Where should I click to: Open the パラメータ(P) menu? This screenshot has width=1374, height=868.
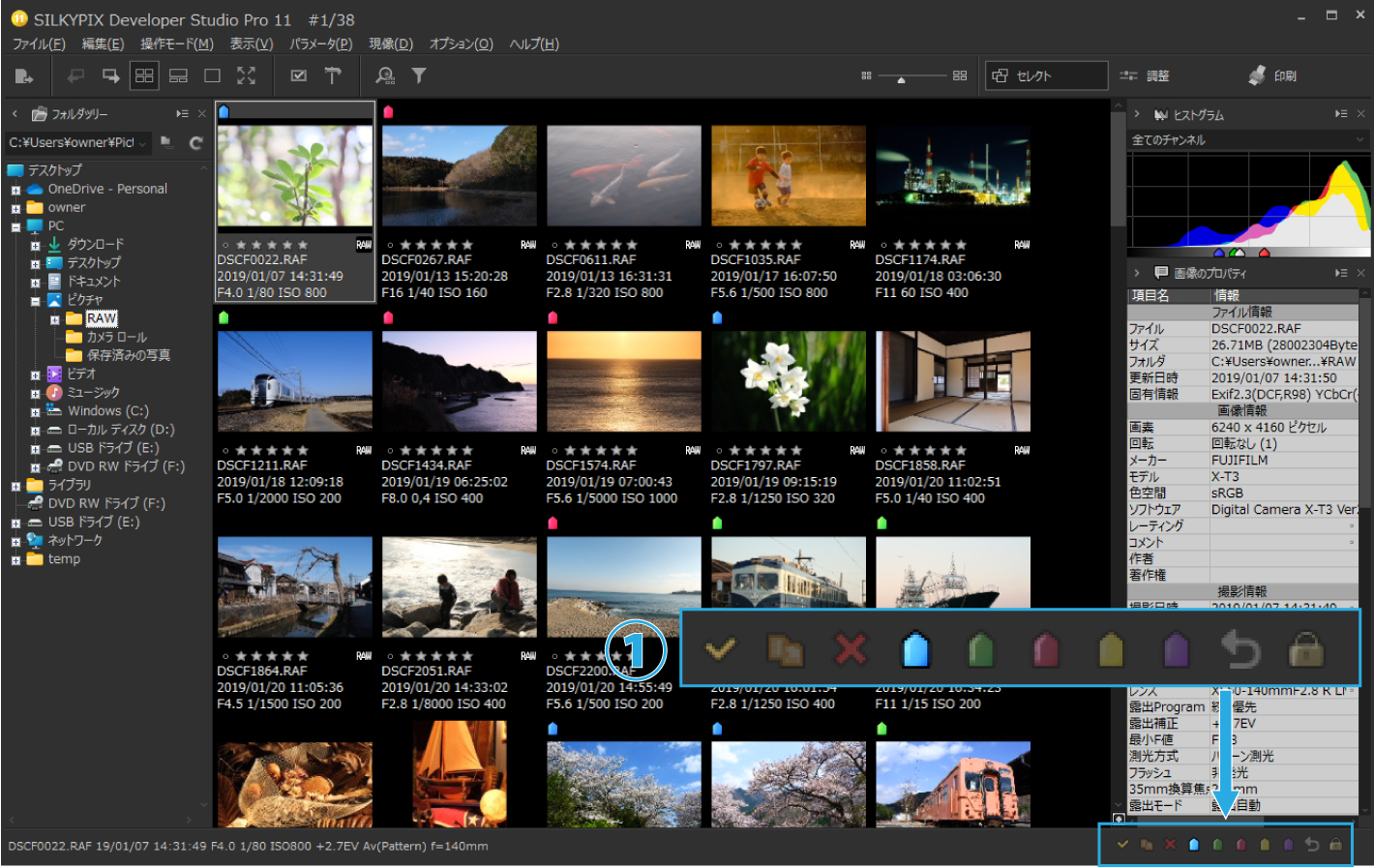tap(321, 44)
